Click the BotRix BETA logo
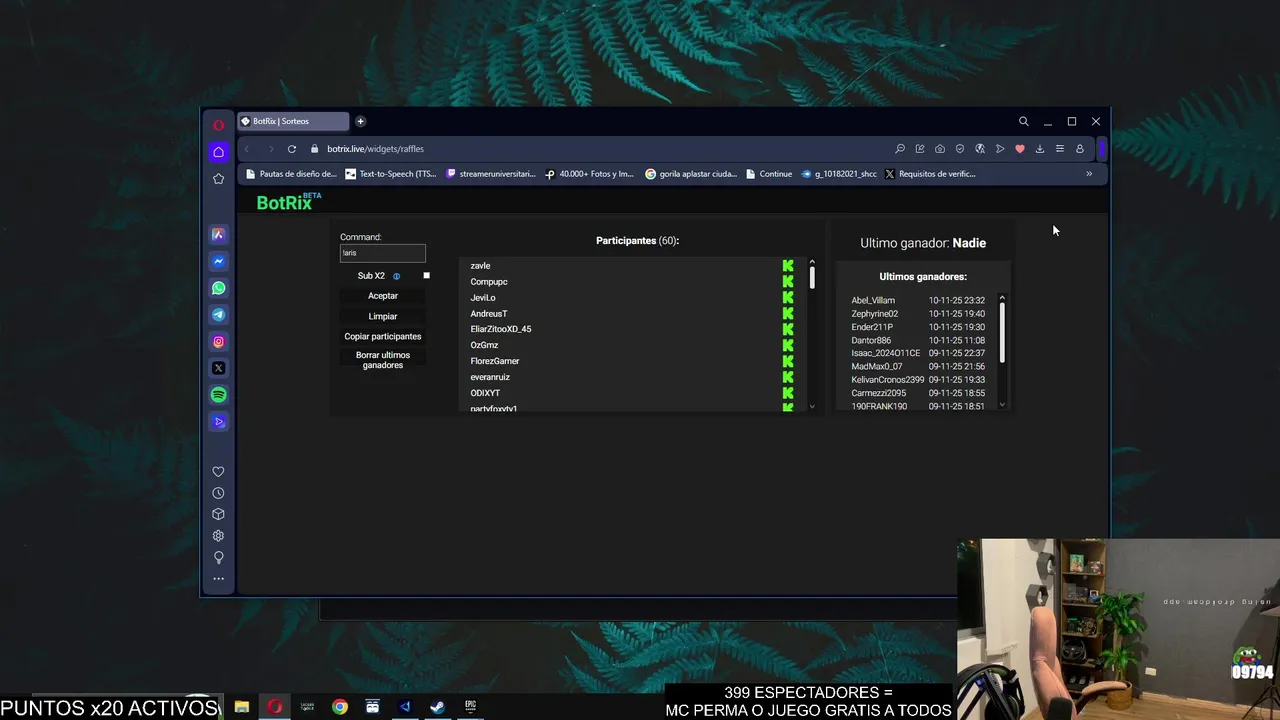The width and height of the screenshot is (1280, 720). (x=288, y=202)
